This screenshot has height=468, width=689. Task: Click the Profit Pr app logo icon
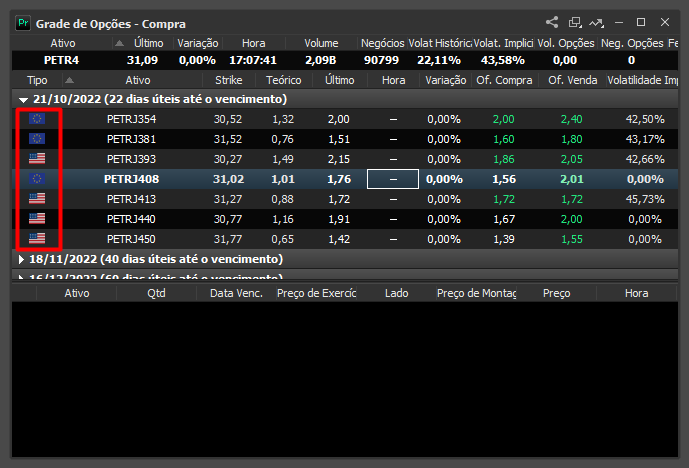[x=23, y=23]
